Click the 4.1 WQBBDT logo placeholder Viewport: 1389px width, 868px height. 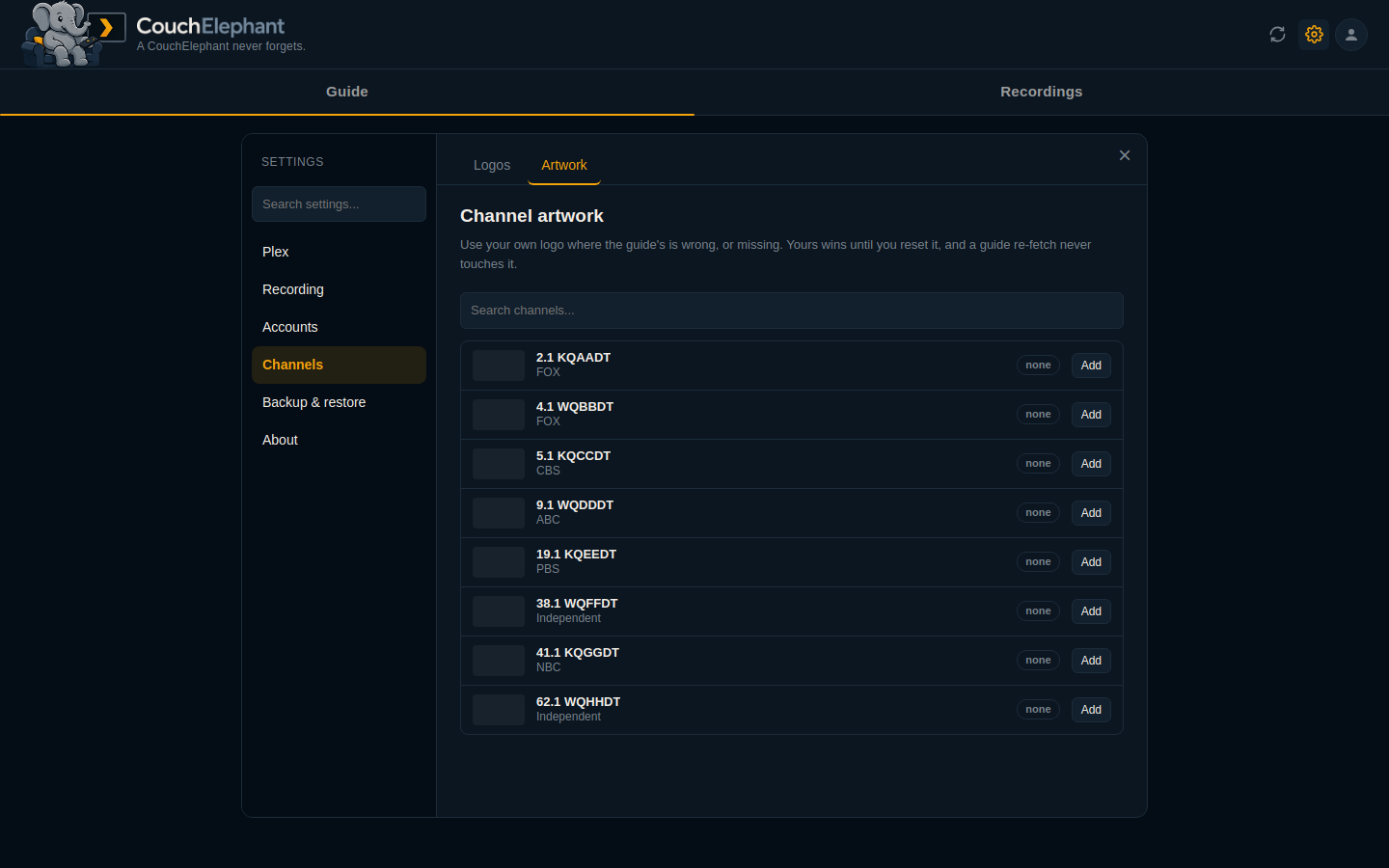(499, 415)
